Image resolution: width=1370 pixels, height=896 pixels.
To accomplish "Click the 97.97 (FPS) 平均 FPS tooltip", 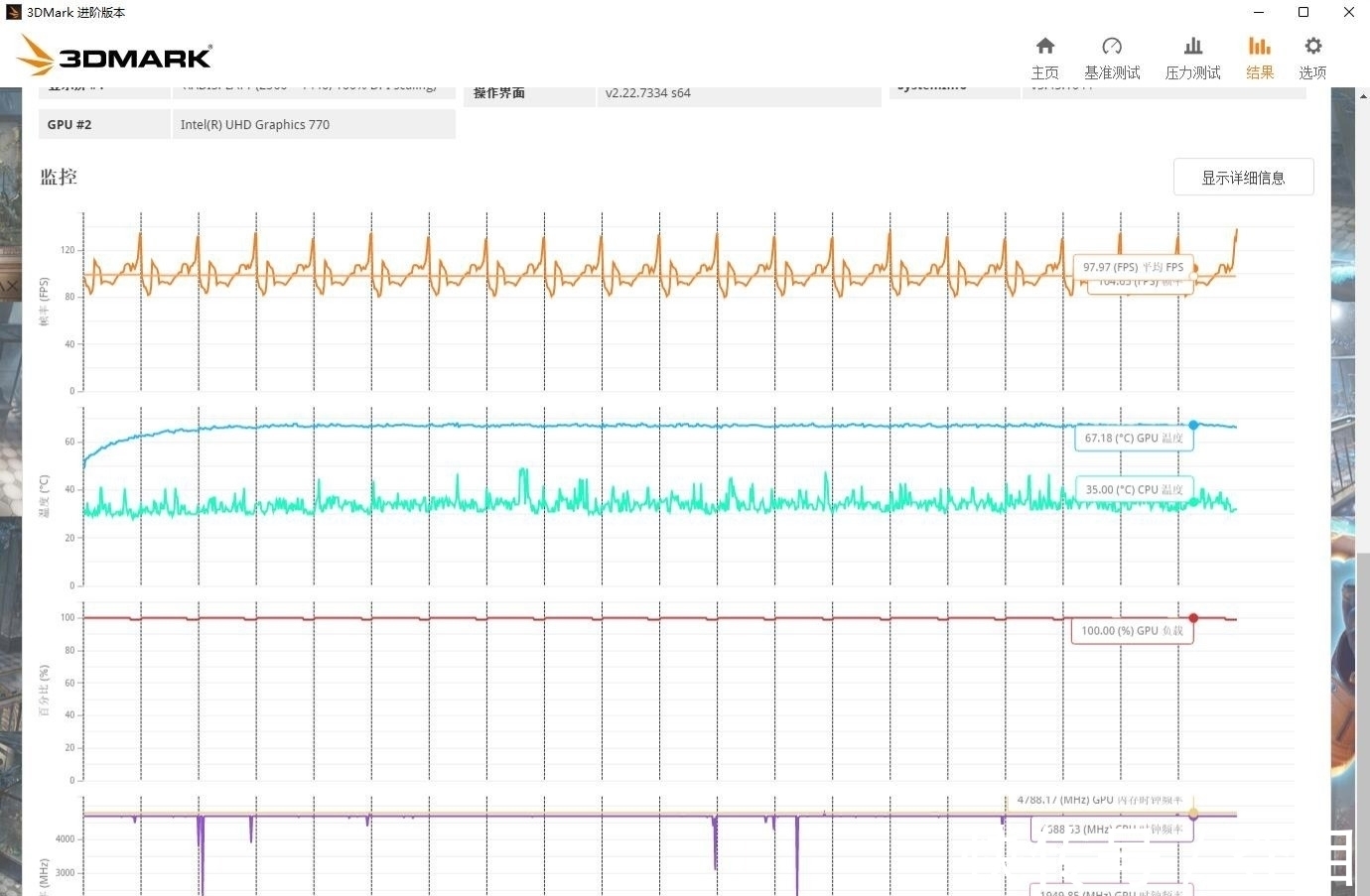I will (x=1133, y=267).
